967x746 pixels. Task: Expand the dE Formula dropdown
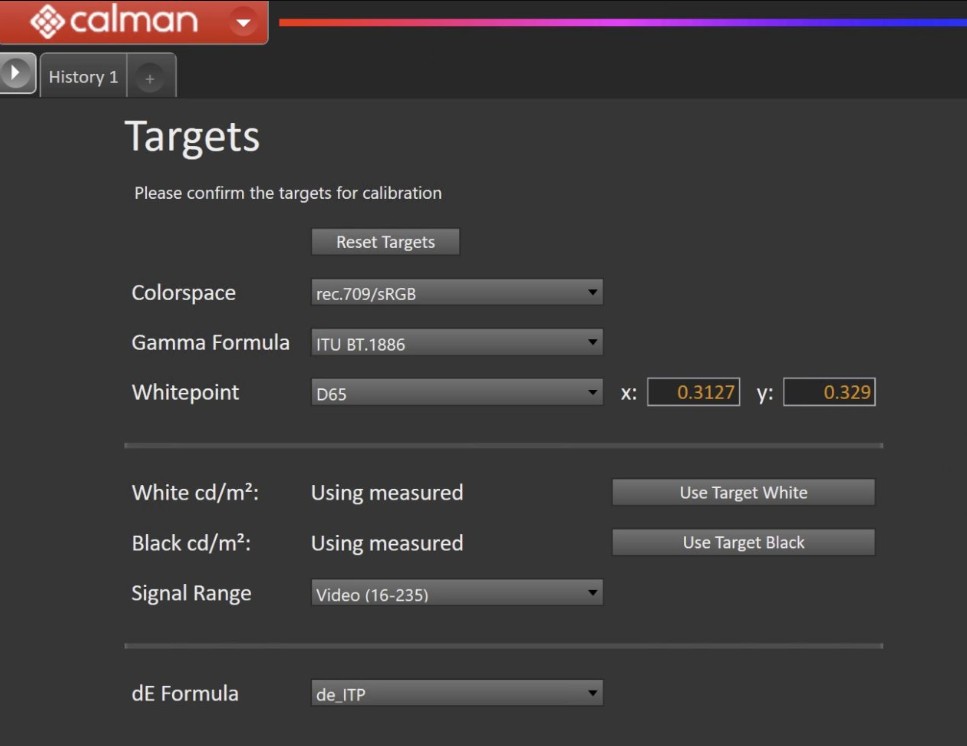point(456,694)
